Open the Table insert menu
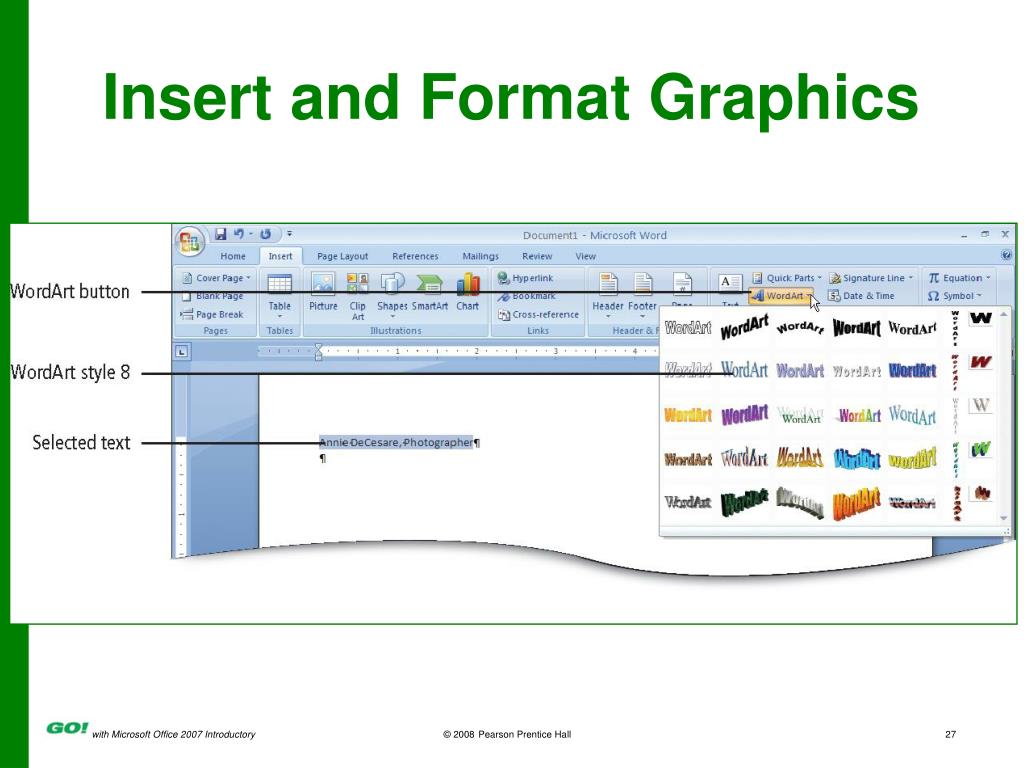The width and height of the screenshot is (1024, 768). pyautogui.click(x=280, y=295)
